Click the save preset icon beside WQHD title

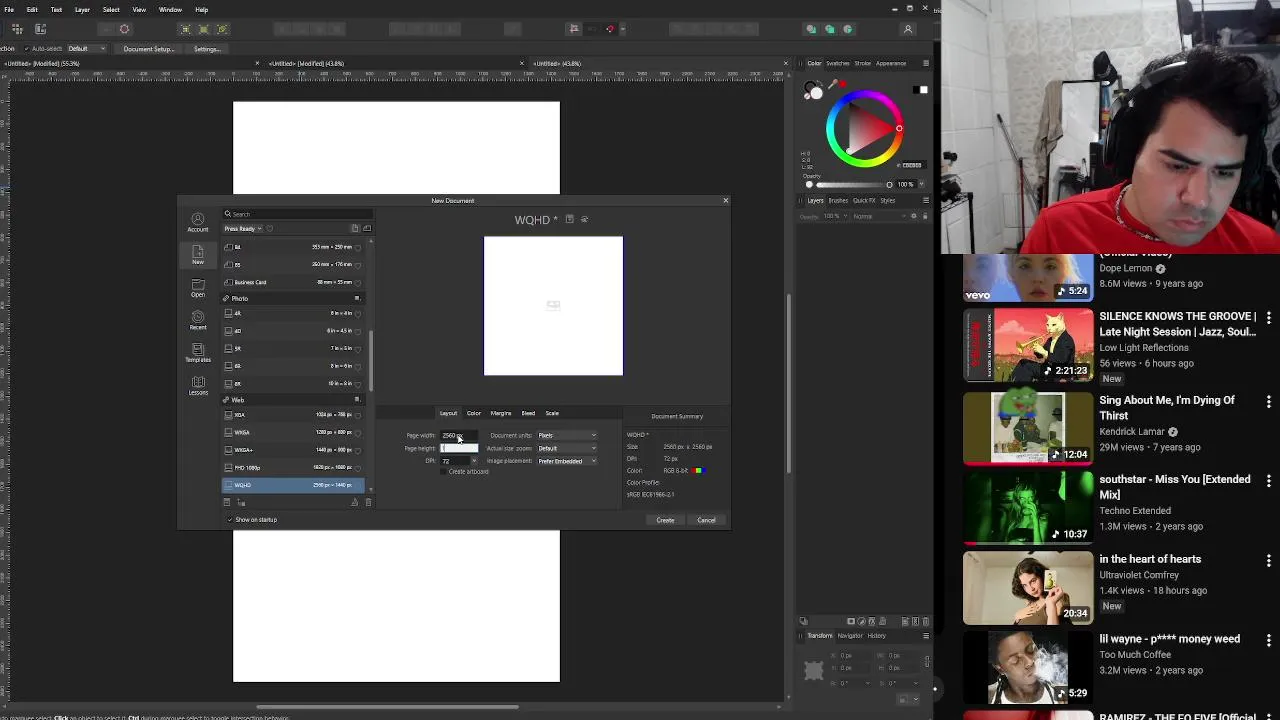569,219
